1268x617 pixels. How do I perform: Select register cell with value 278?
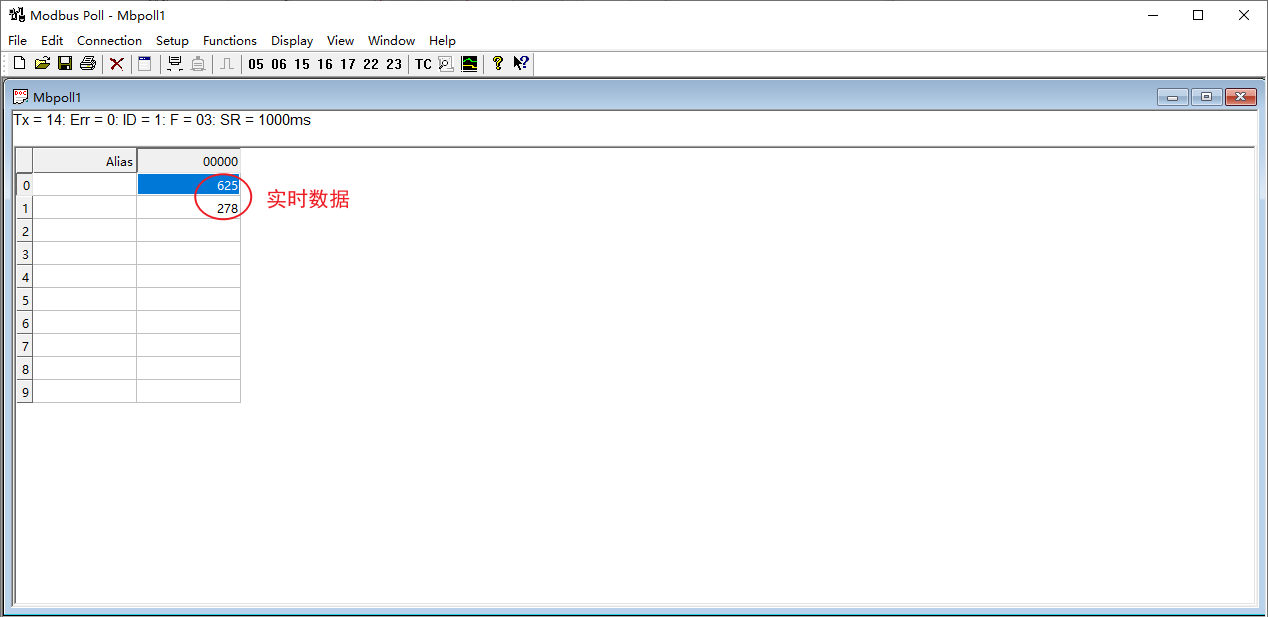[x=188, y=208]
